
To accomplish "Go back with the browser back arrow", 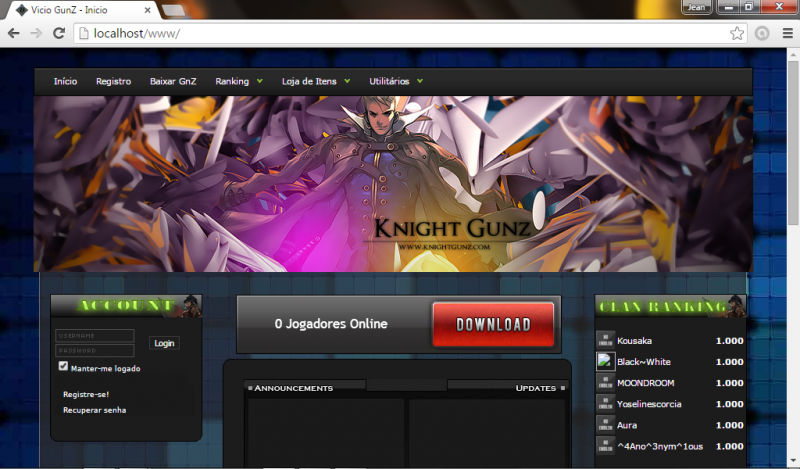I will click(14, 34).
